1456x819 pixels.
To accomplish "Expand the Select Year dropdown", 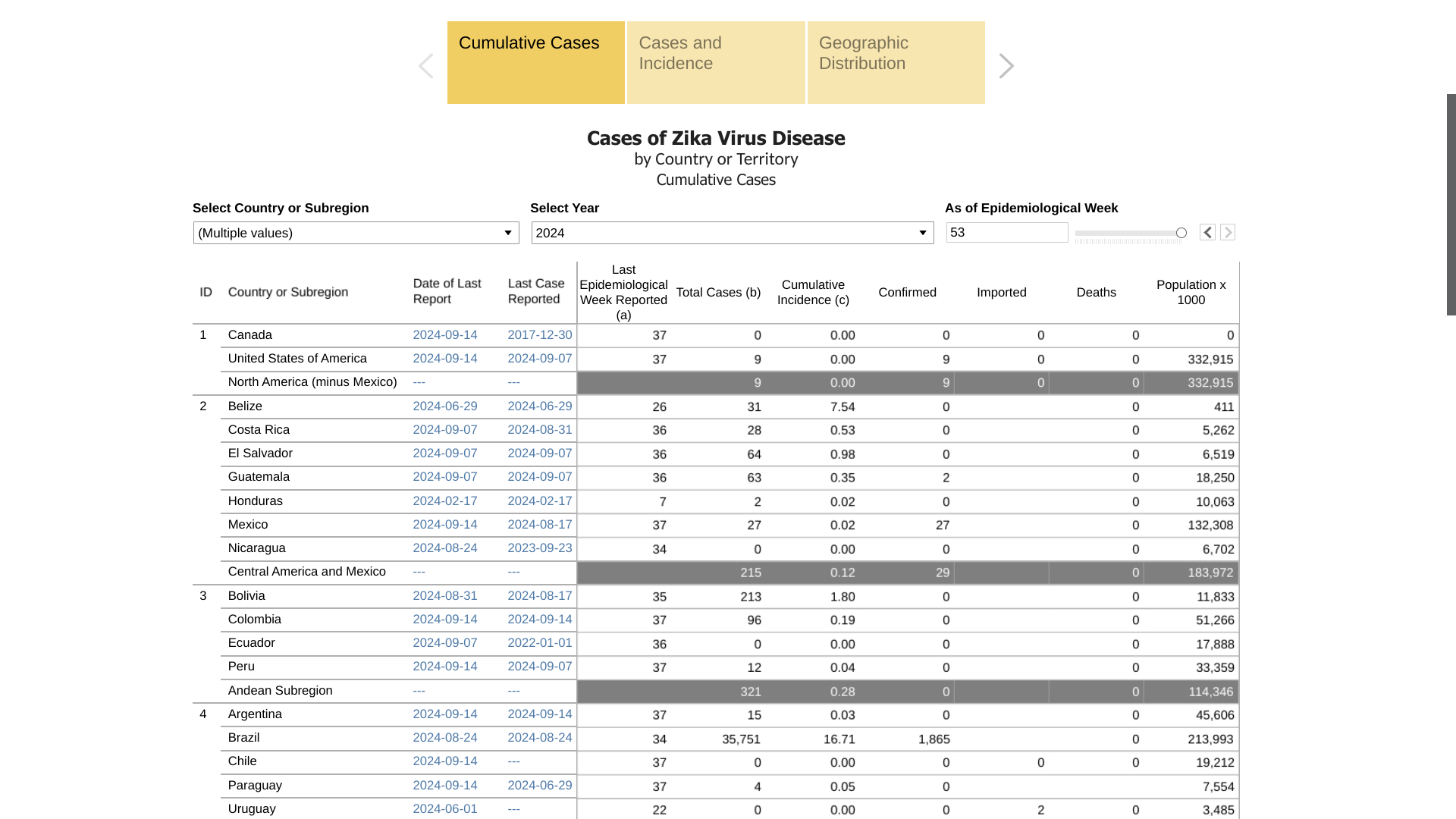I will coord(732,233).
